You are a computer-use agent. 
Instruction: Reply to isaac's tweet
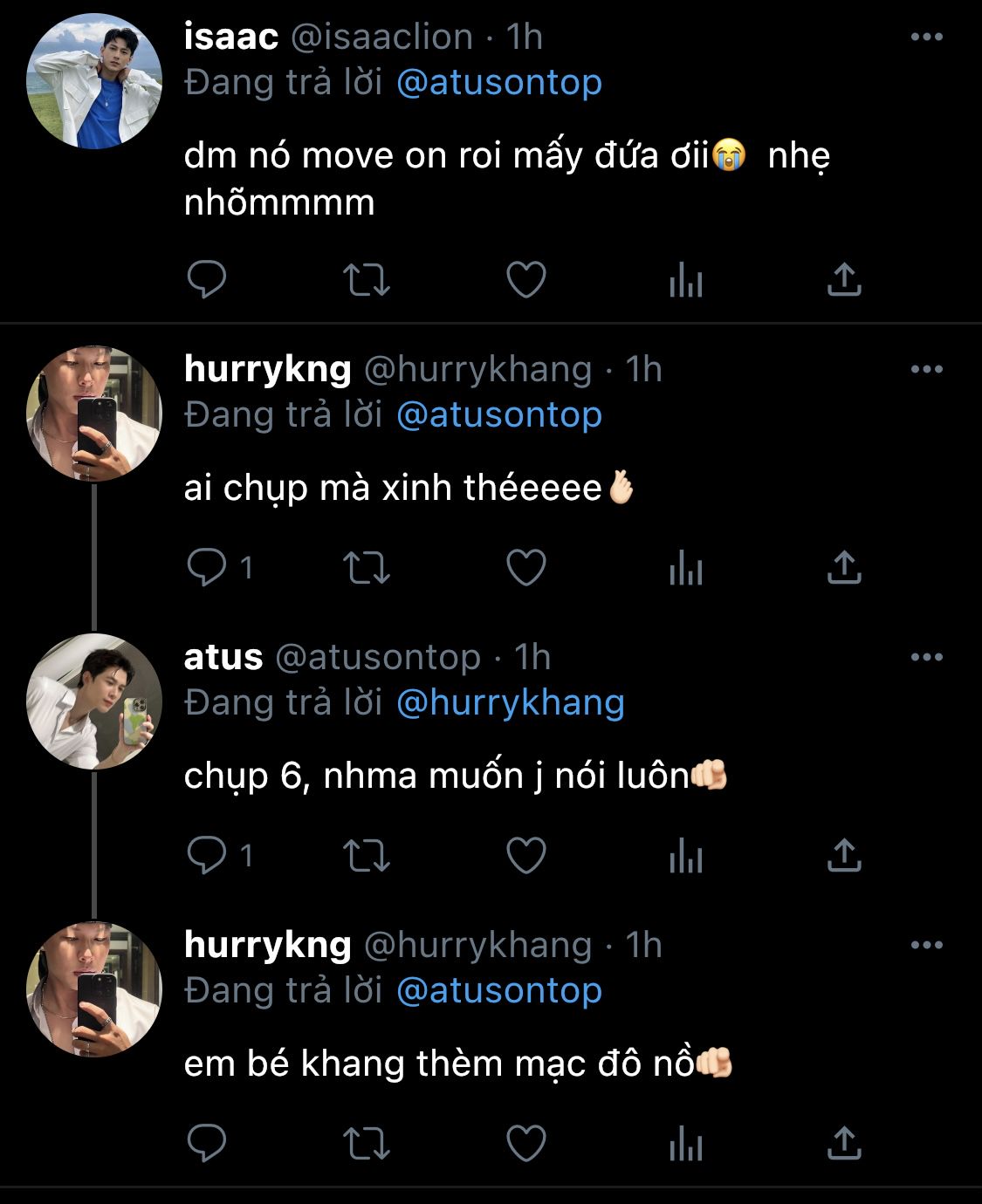tap(207, 280)
